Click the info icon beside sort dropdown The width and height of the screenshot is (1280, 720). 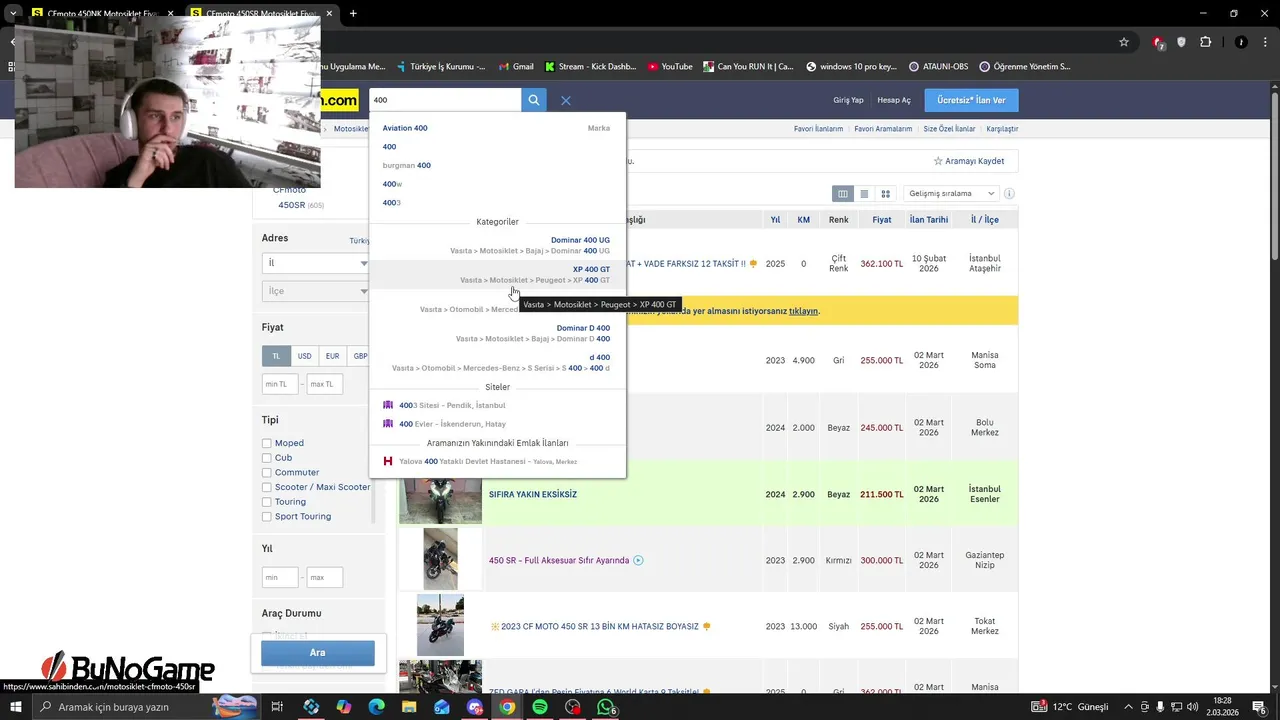click(1009, 193)
